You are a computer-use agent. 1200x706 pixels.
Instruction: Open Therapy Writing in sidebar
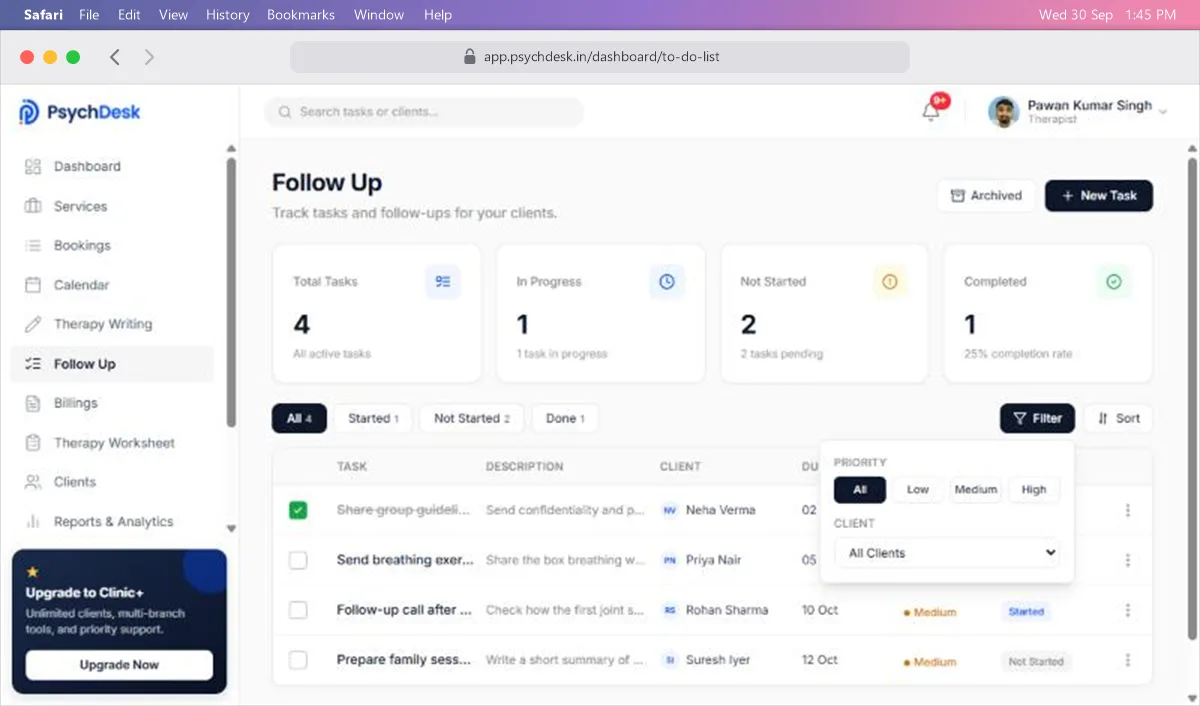(112, 324)
